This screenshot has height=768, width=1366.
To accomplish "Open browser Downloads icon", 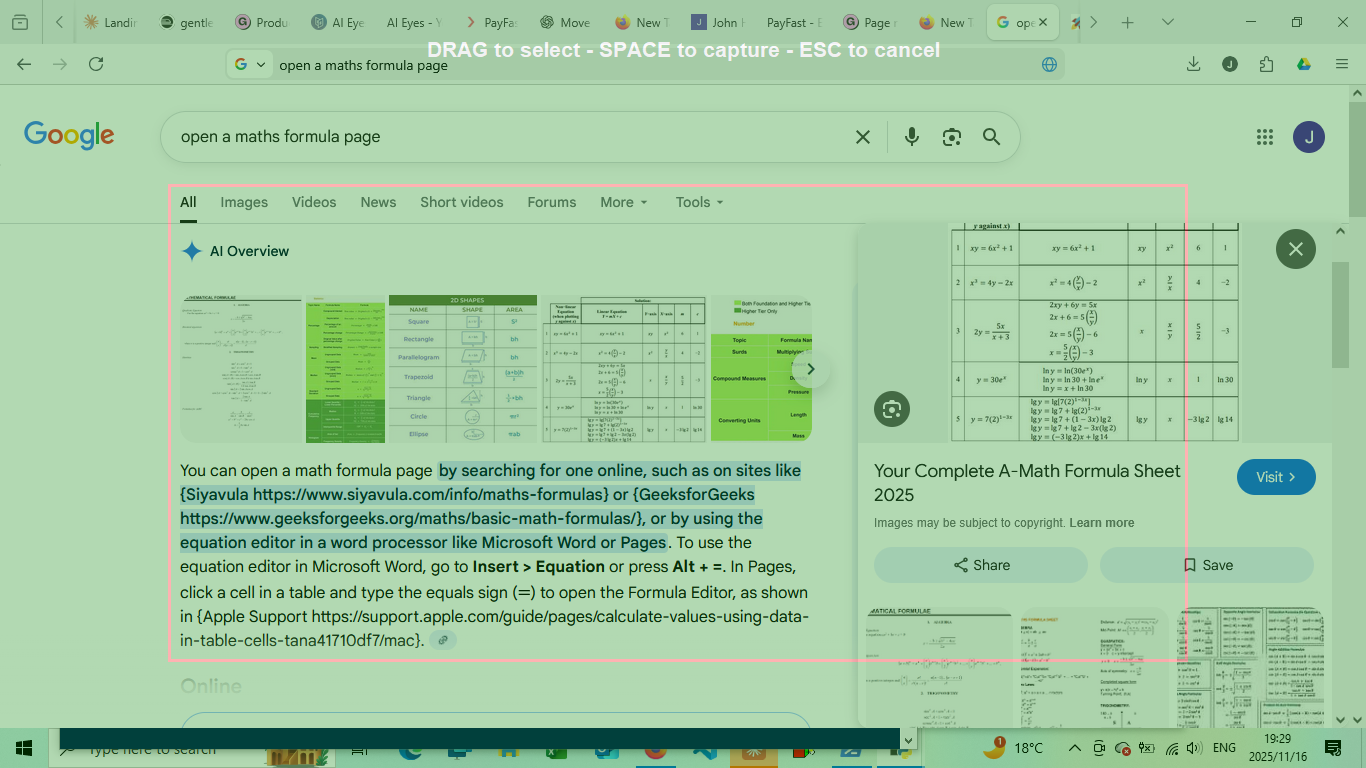I will 1192,63.
